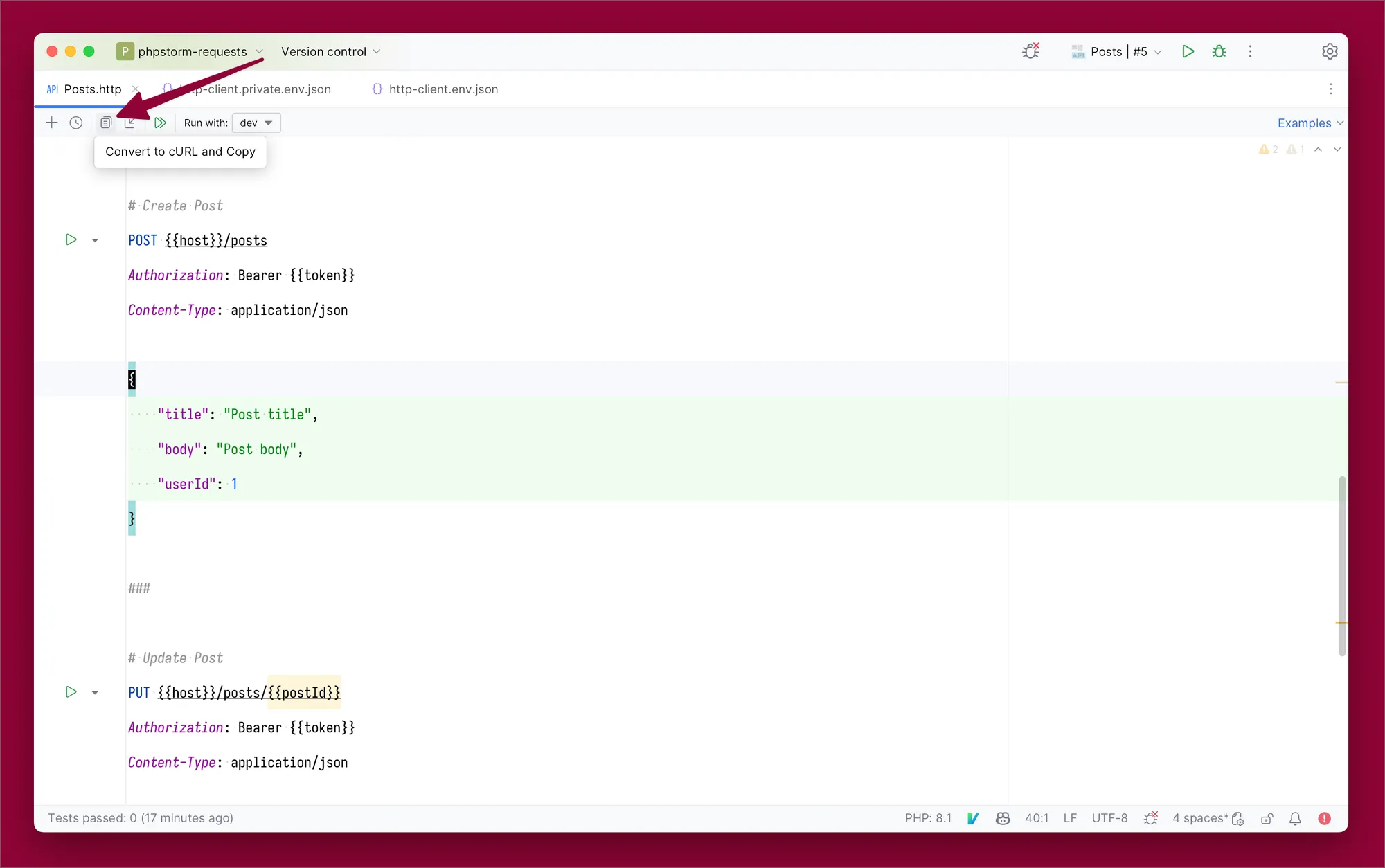Screen dimensions: 1385x868
Task: Switch to the http-client.env.json tab
Action: pos(435,89)
